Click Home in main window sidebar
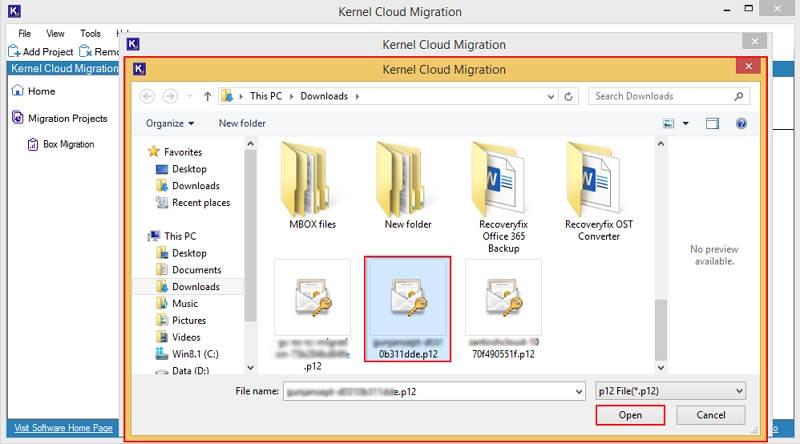 coord(34,91)
